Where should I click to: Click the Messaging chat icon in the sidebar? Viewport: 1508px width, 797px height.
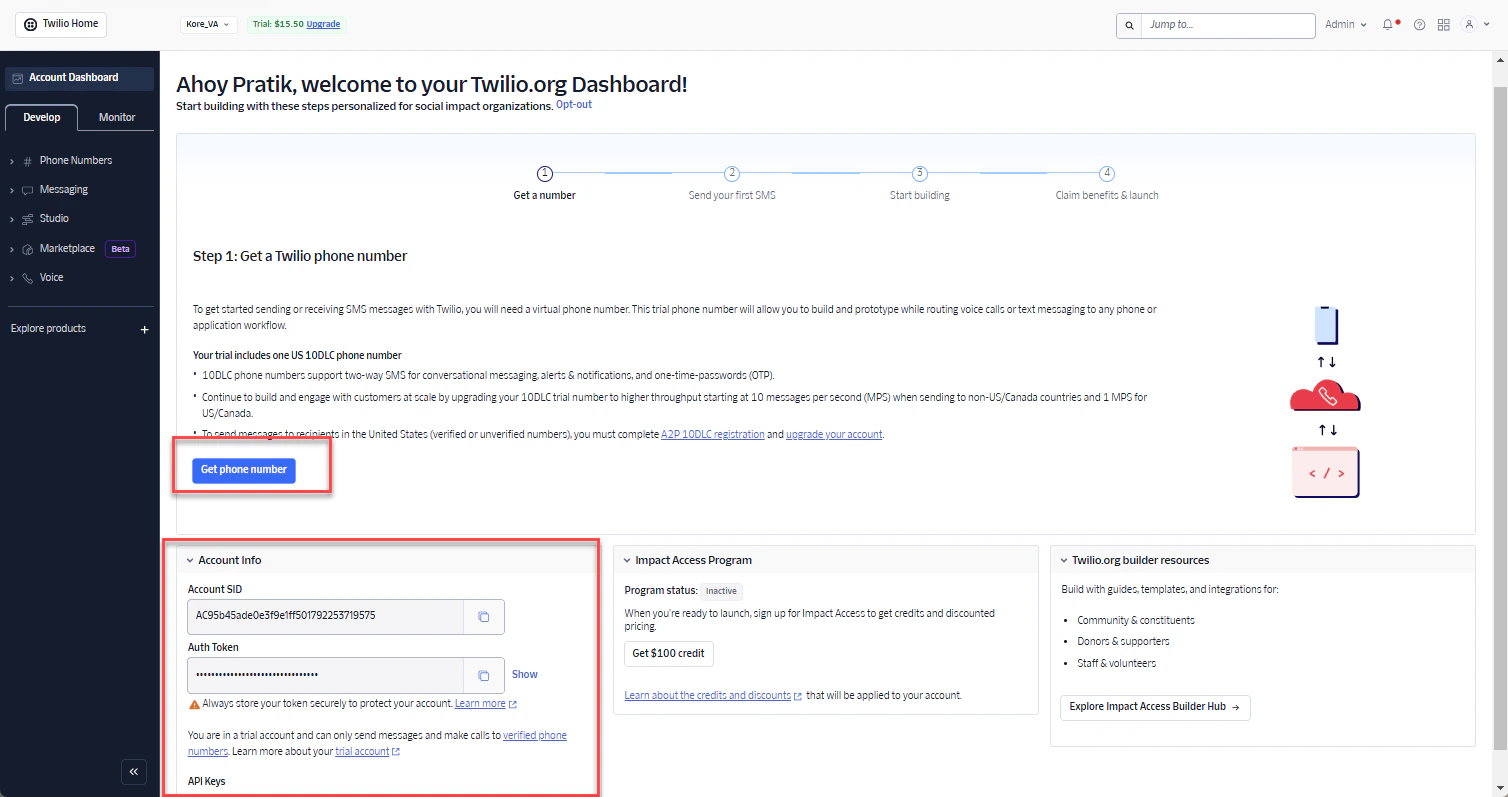[x=27, y=190]
